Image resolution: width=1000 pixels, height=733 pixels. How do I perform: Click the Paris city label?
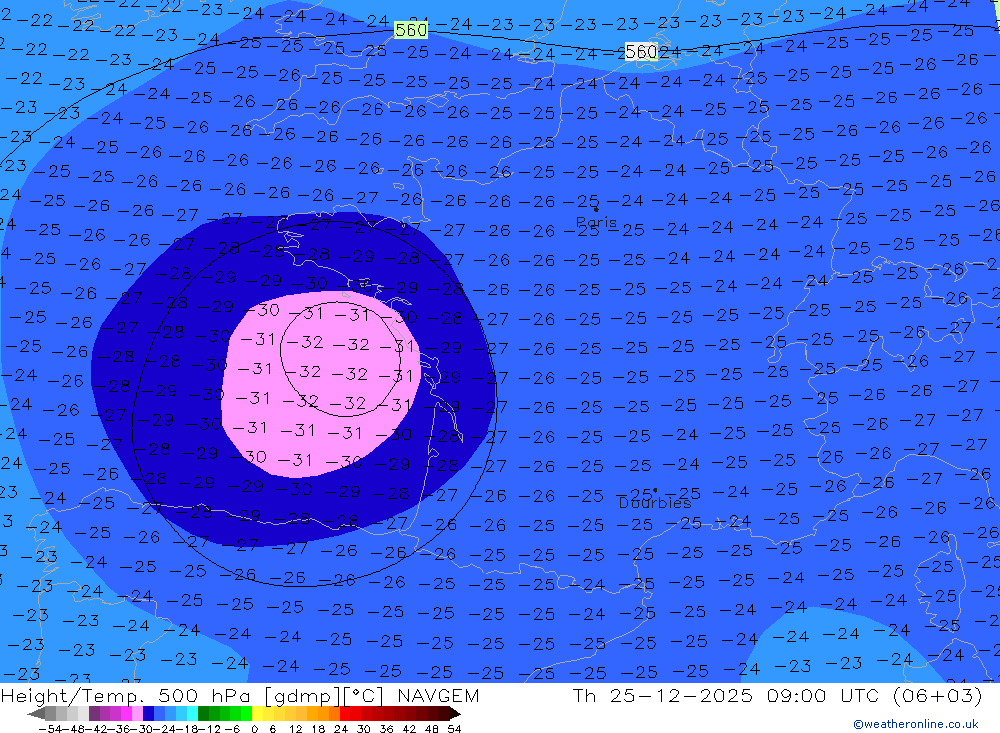click(x=596, y=223)
